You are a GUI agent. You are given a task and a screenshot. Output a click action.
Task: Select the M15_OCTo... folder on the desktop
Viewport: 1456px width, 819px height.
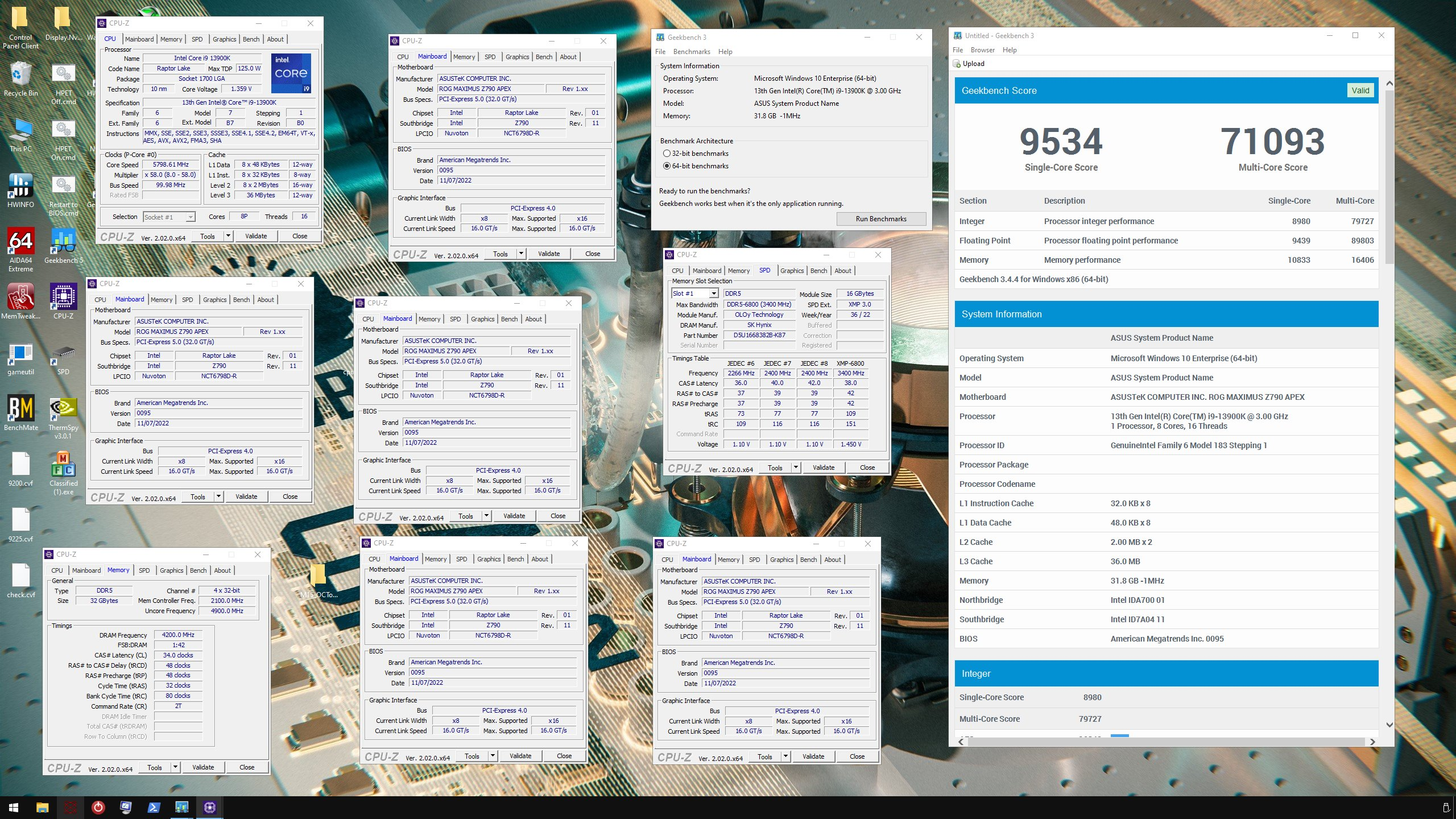[x=318, y=581]
